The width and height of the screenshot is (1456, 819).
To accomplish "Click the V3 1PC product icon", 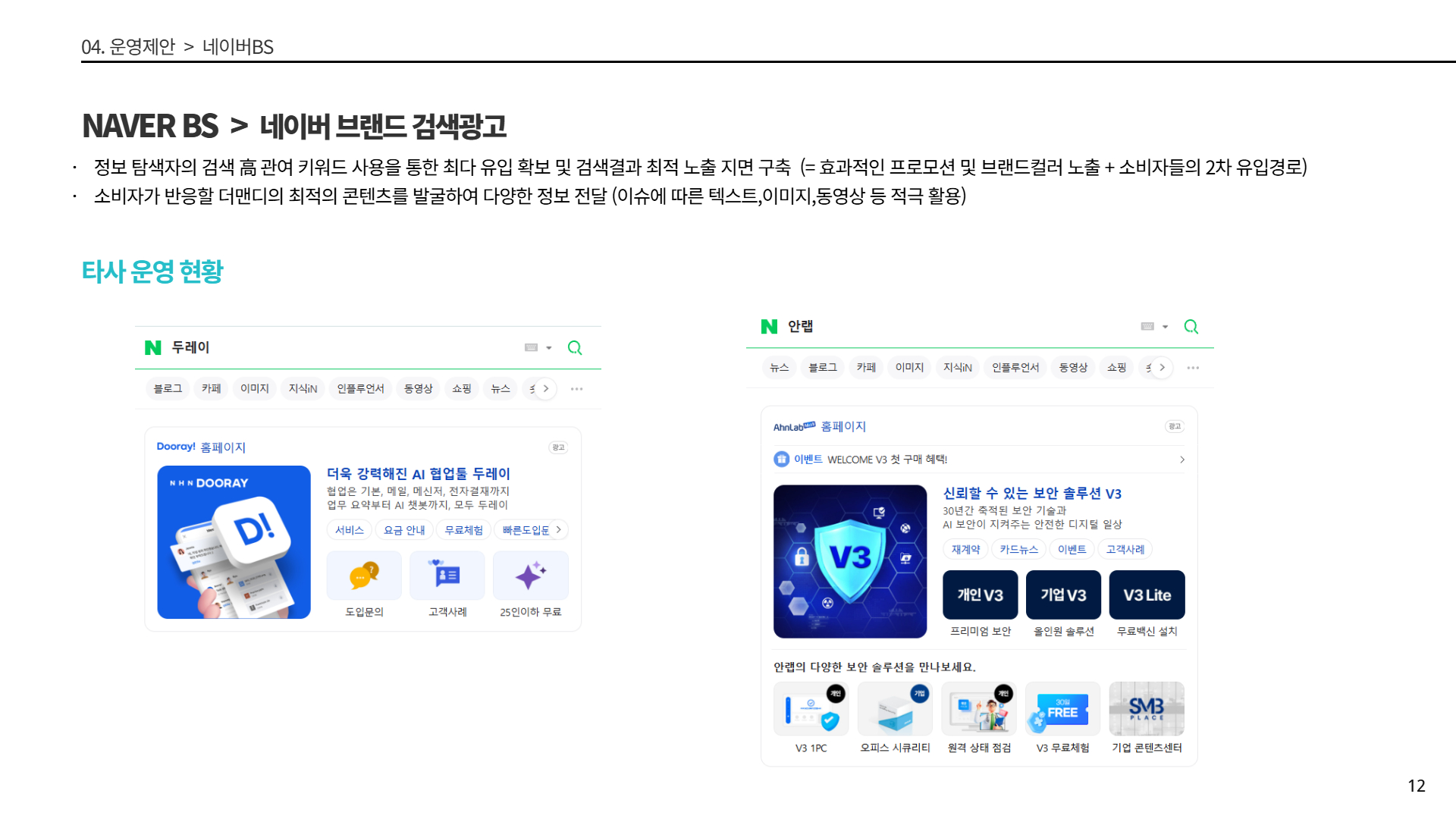I will (x=811, y=709).
